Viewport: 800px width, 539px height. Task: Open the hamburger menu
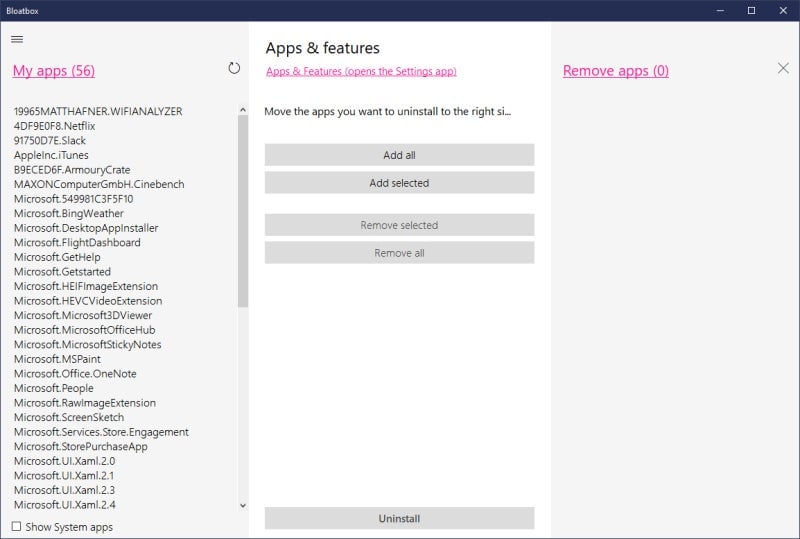(17, 39)
